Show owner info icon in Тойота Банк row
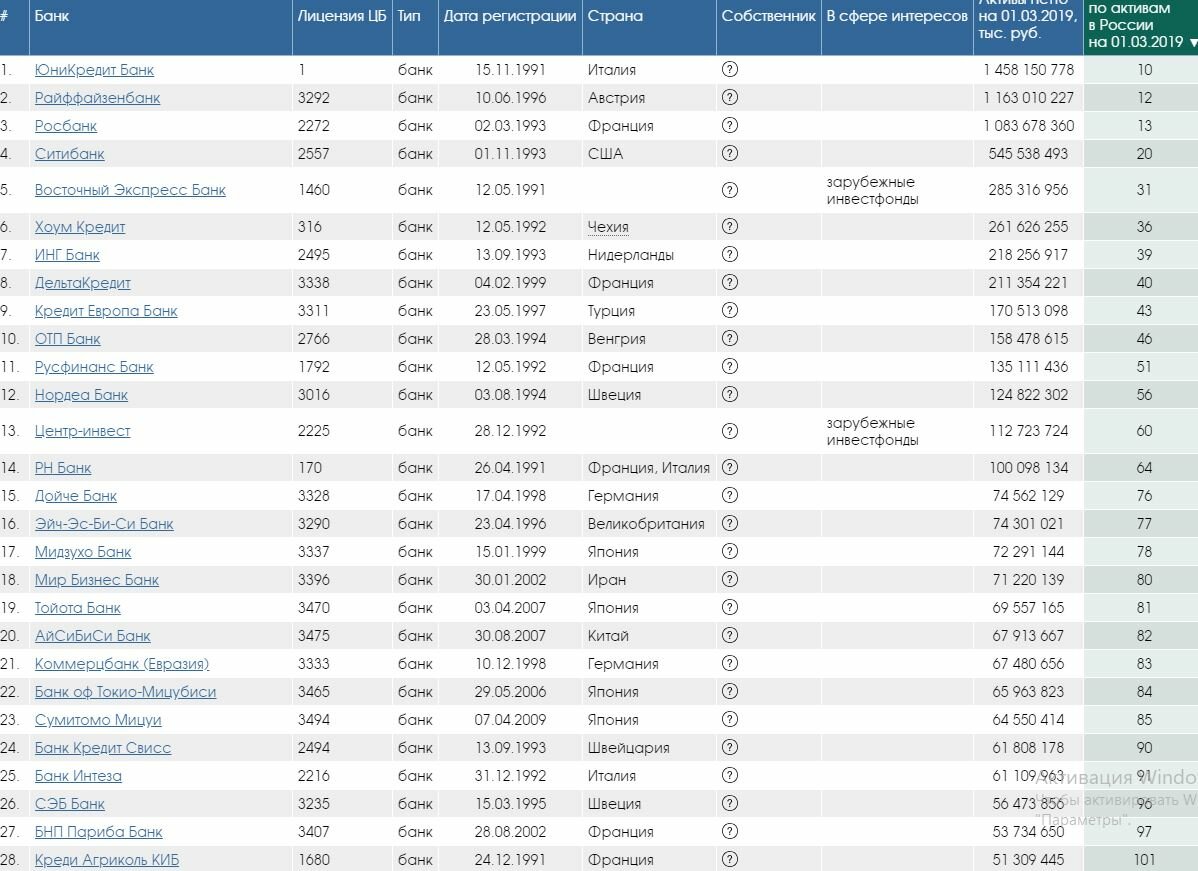The width and height of the screenshot is (1198, 871). click(x=730, y=607)
